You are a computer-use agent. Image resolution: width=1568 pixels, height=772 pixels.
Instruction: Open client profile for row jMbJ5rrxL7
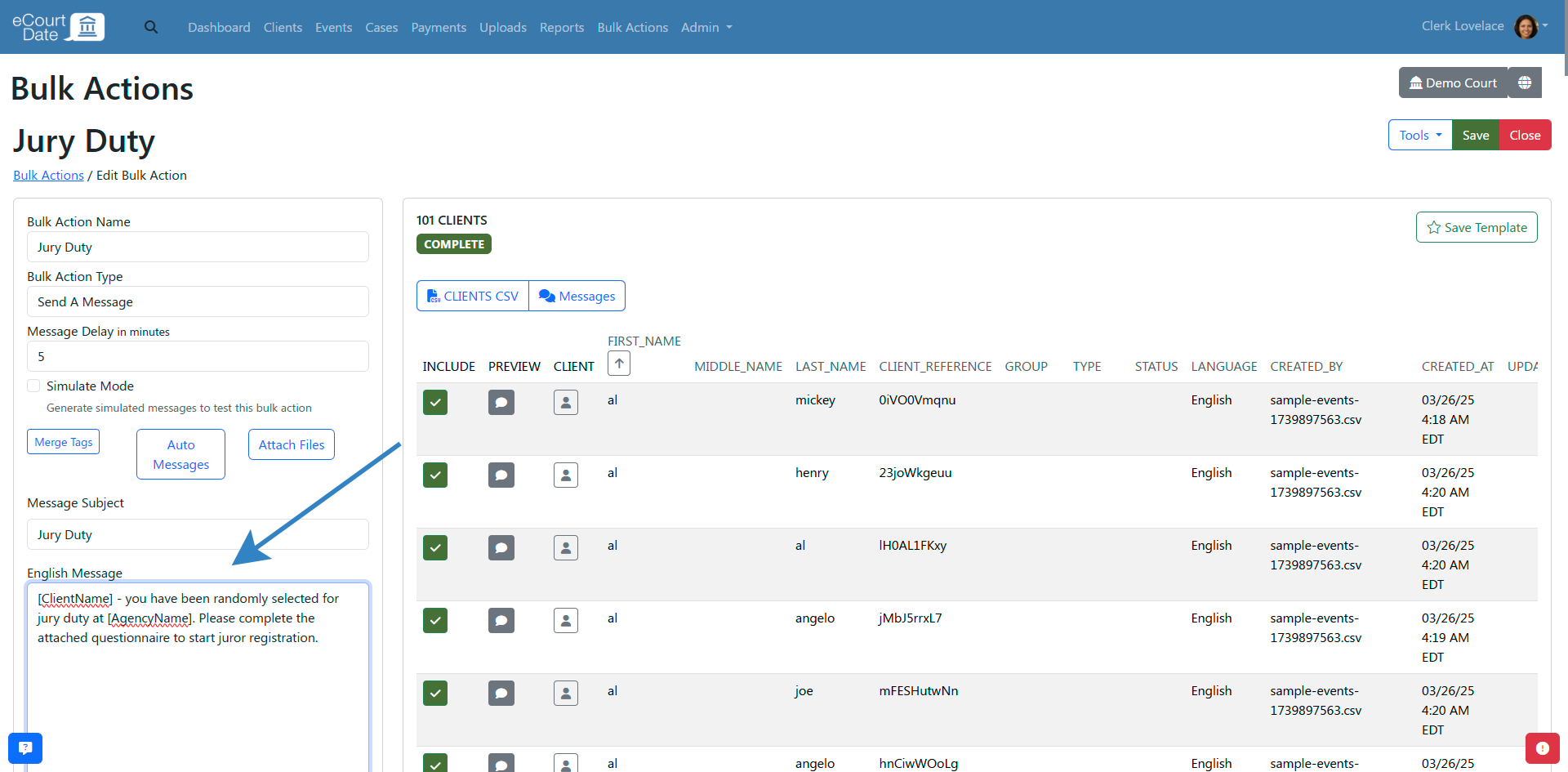click(x=566, y=620)
